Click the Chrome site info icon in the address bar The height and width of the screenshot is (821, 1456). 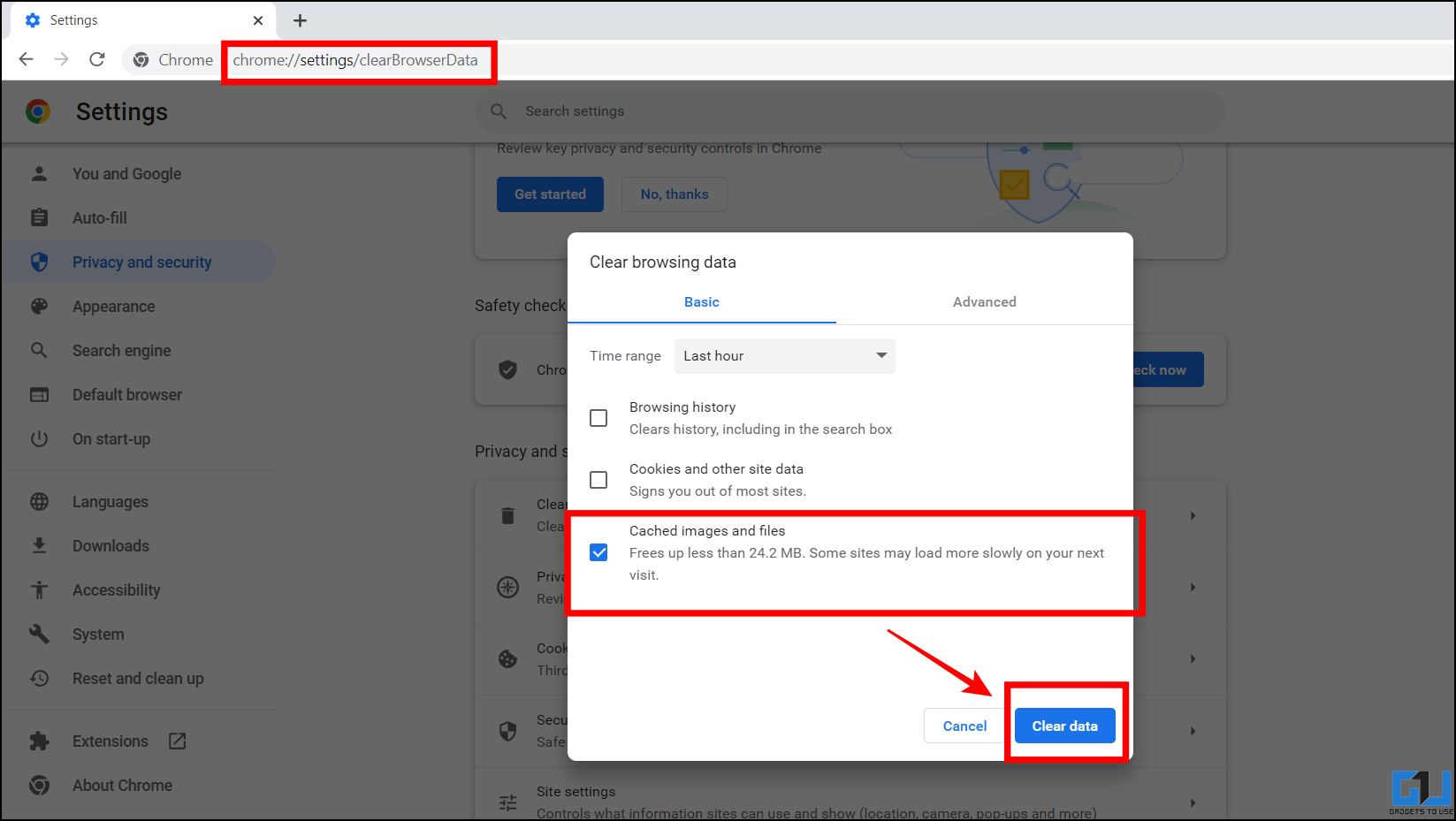pyautogui.click(x=141, y=60)
